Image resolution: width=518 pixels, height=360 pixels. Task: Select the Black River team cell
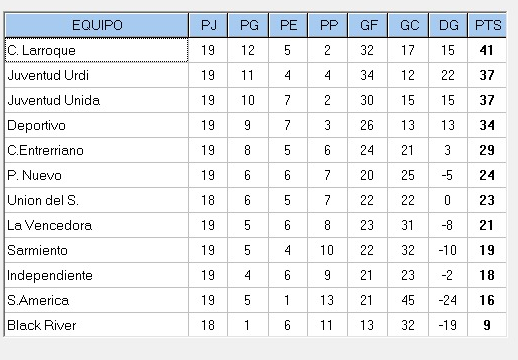pyautogui.click(x=97, y=325)
